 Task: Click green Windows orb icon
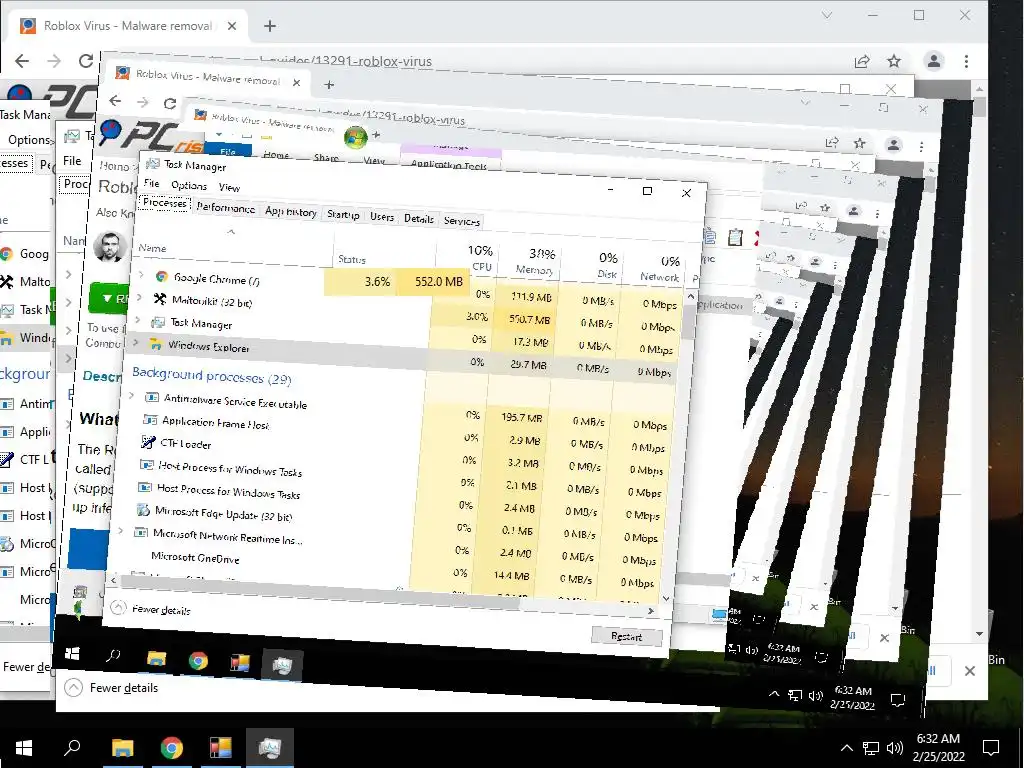click(355, 137)
